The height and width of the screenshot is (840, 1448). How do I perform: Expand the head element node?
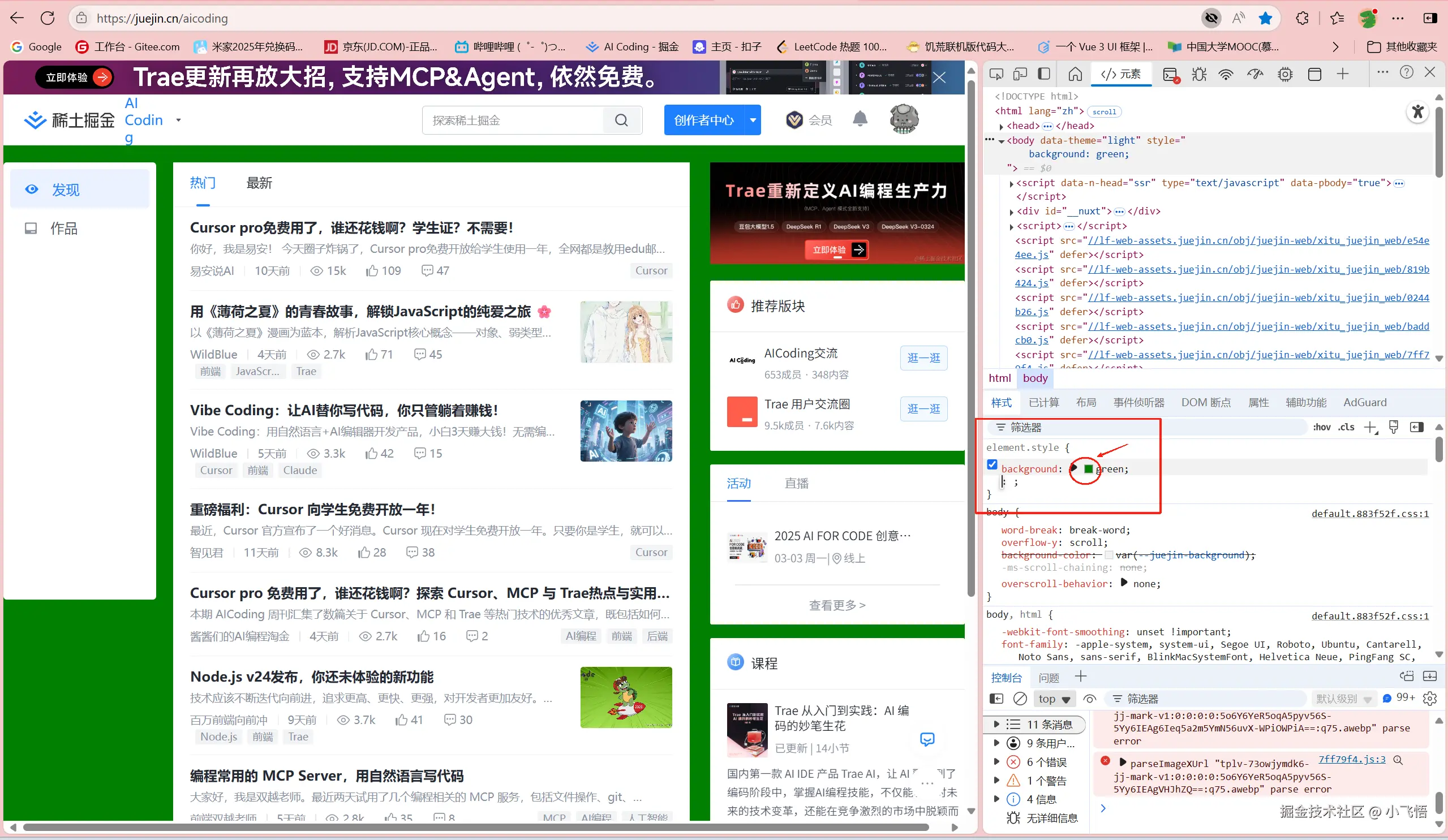tap(1002, 126)
